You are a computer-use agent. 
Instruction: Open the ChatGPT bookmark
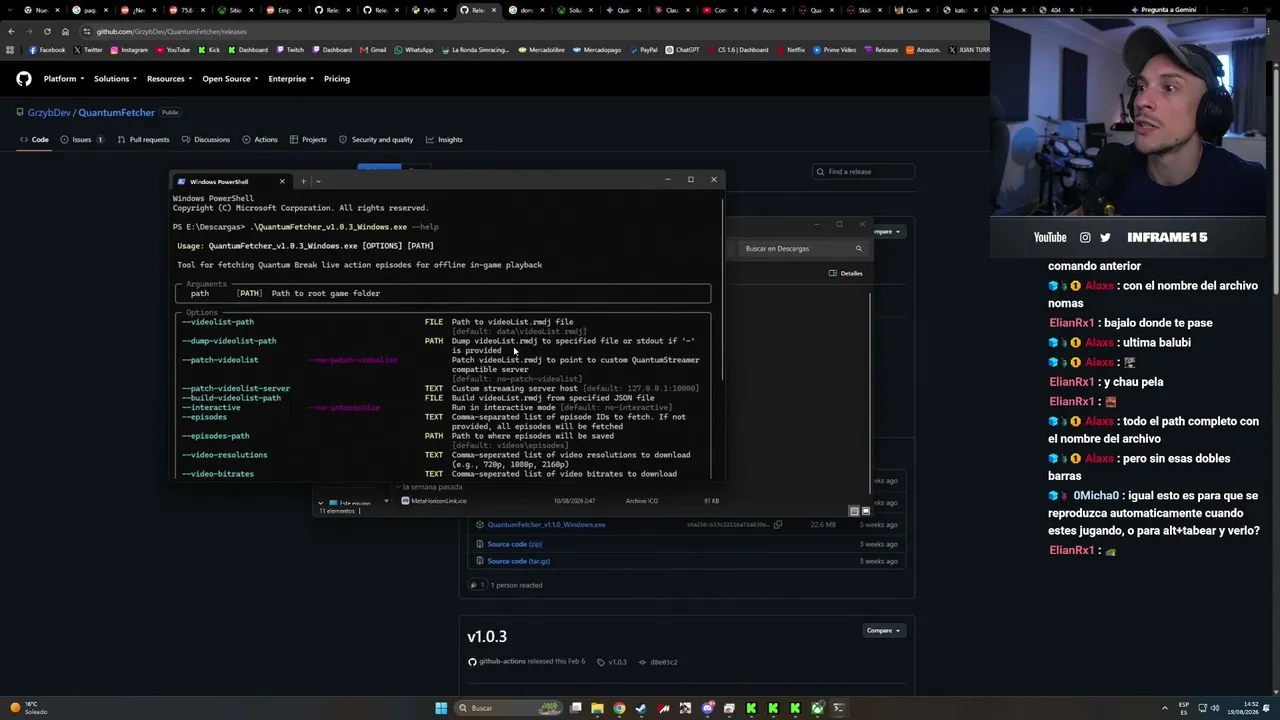click(682, 50)
